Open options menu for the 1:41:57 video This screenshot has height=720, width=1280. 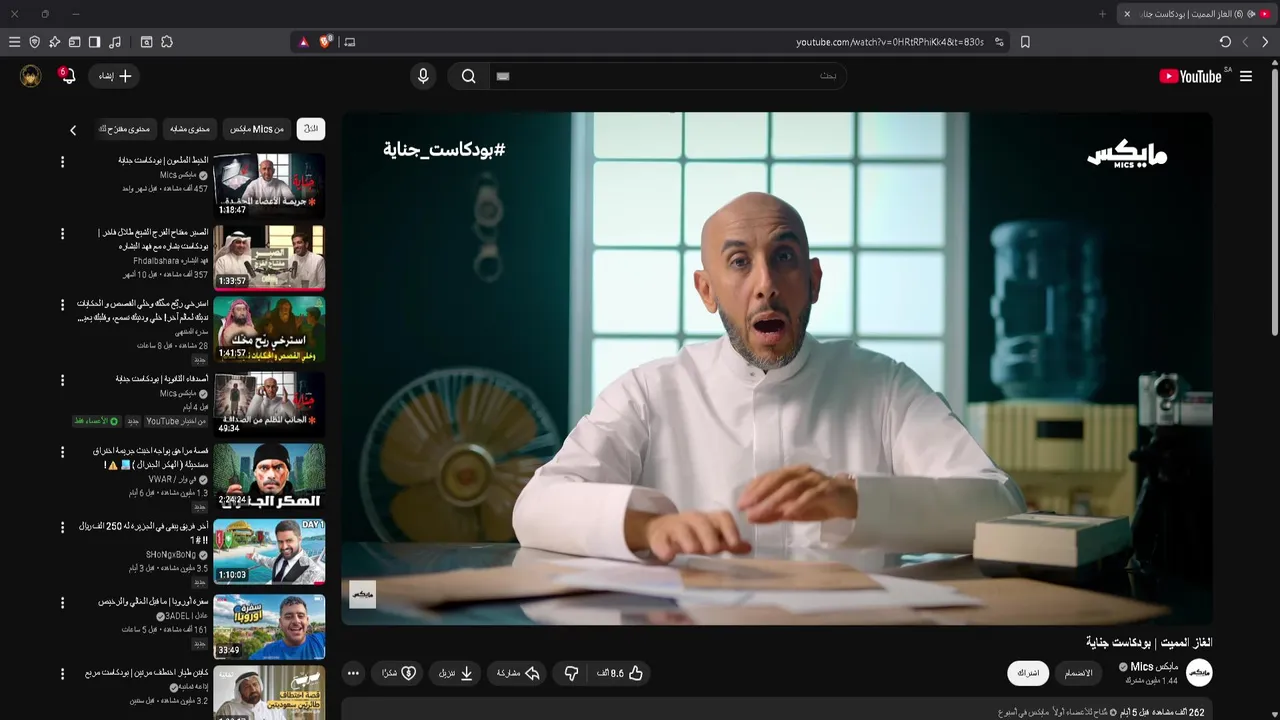62,304
